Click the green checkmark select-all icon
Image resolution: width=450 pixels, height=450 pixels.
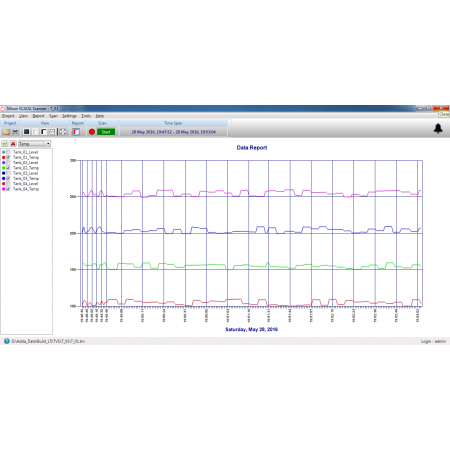click(x=5, y=144)
